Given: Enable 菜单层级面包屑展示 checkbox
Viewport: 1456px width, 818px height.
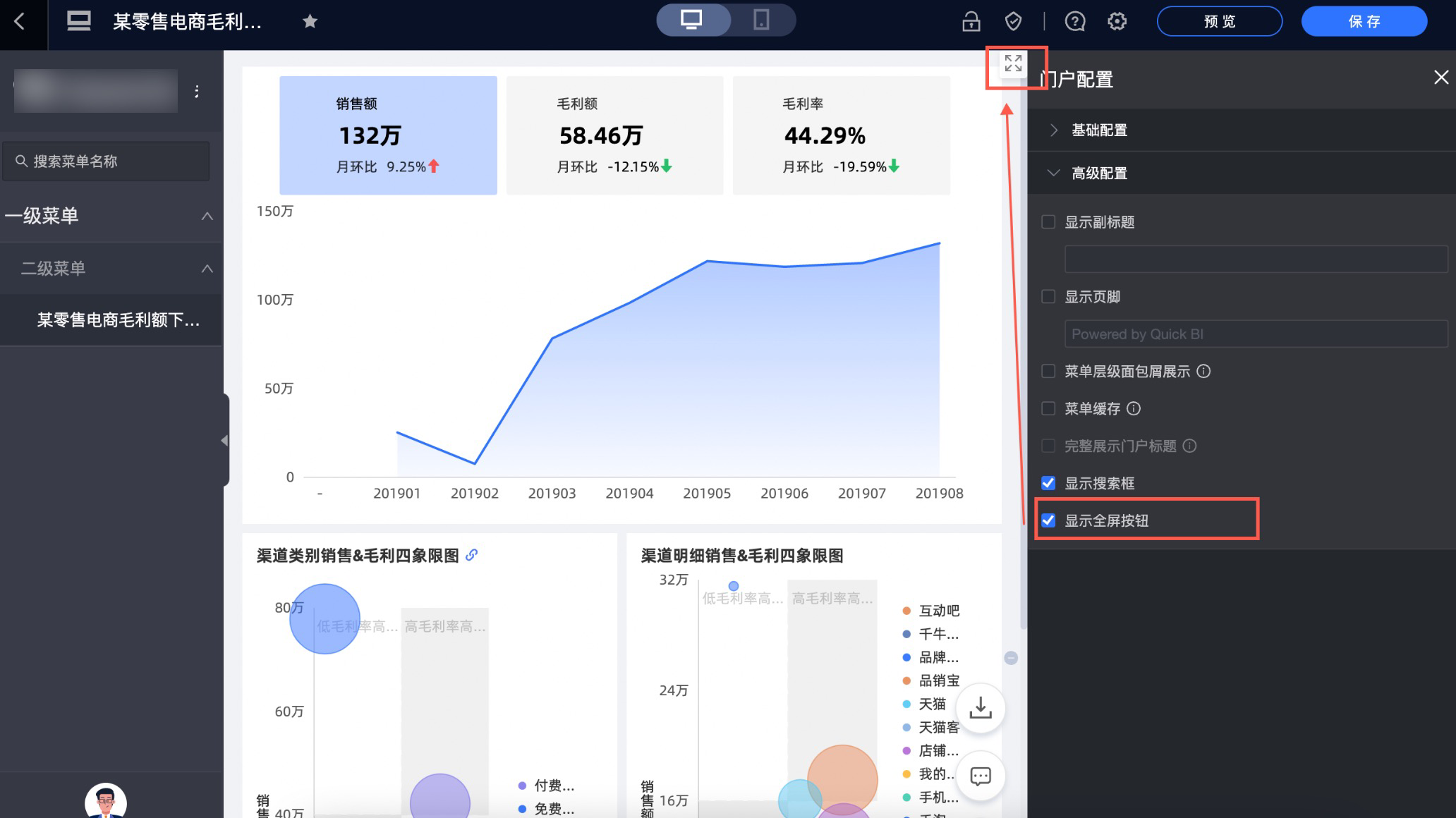Looking at the screenshot, I should coord(1048,371).
